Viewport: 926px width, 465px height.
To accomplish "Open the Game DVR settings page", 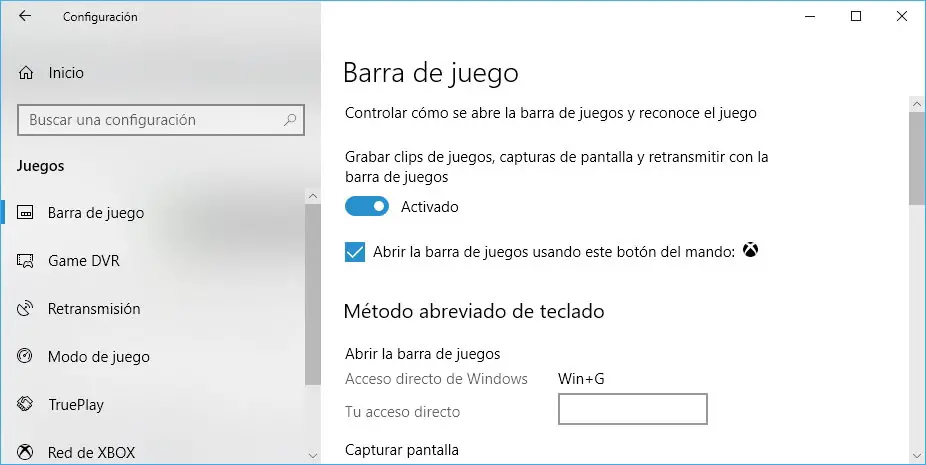I will tap(84, 261).
